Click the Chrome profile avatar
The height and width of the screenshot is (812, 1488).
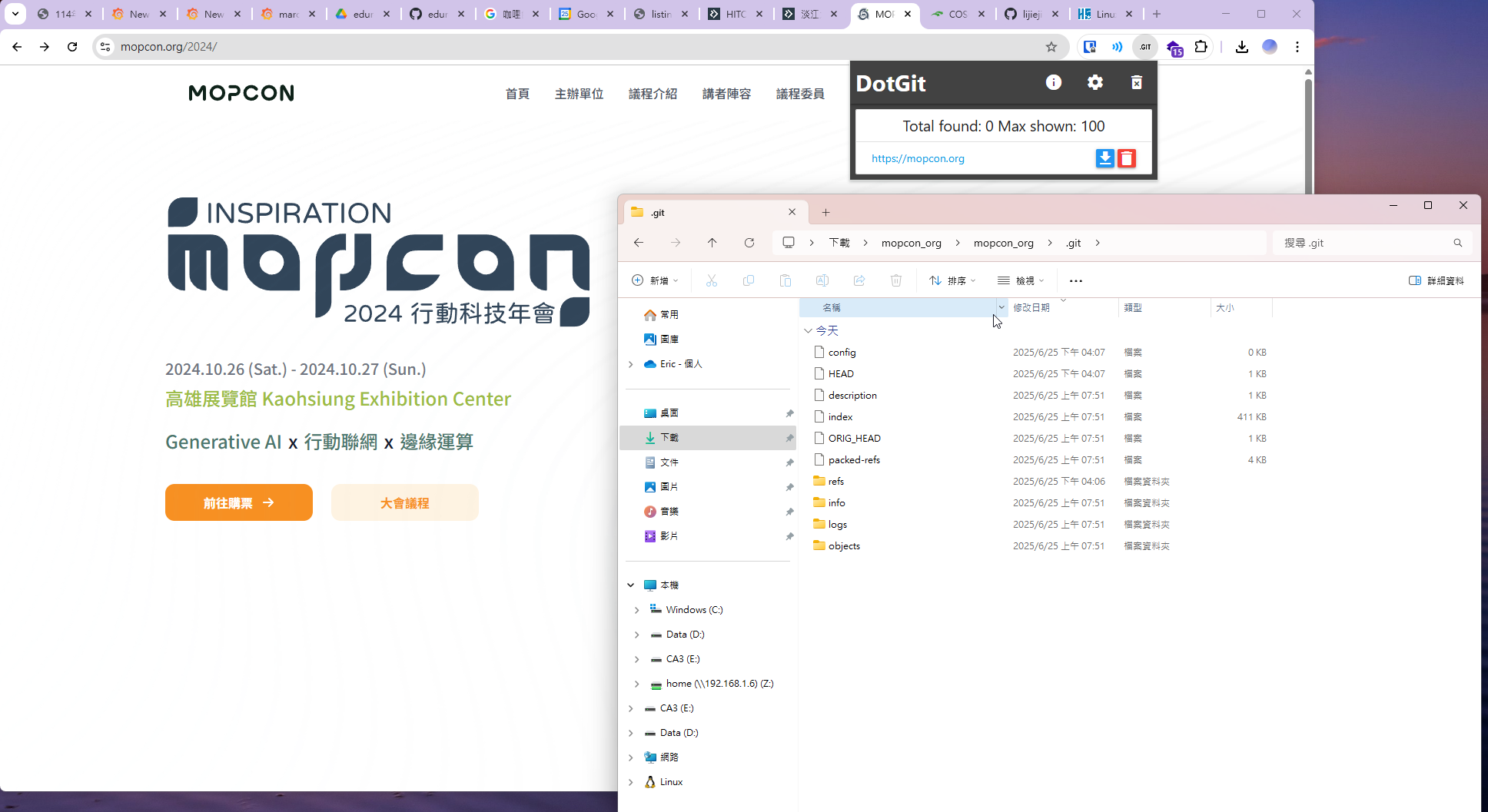pos(1270,47)
